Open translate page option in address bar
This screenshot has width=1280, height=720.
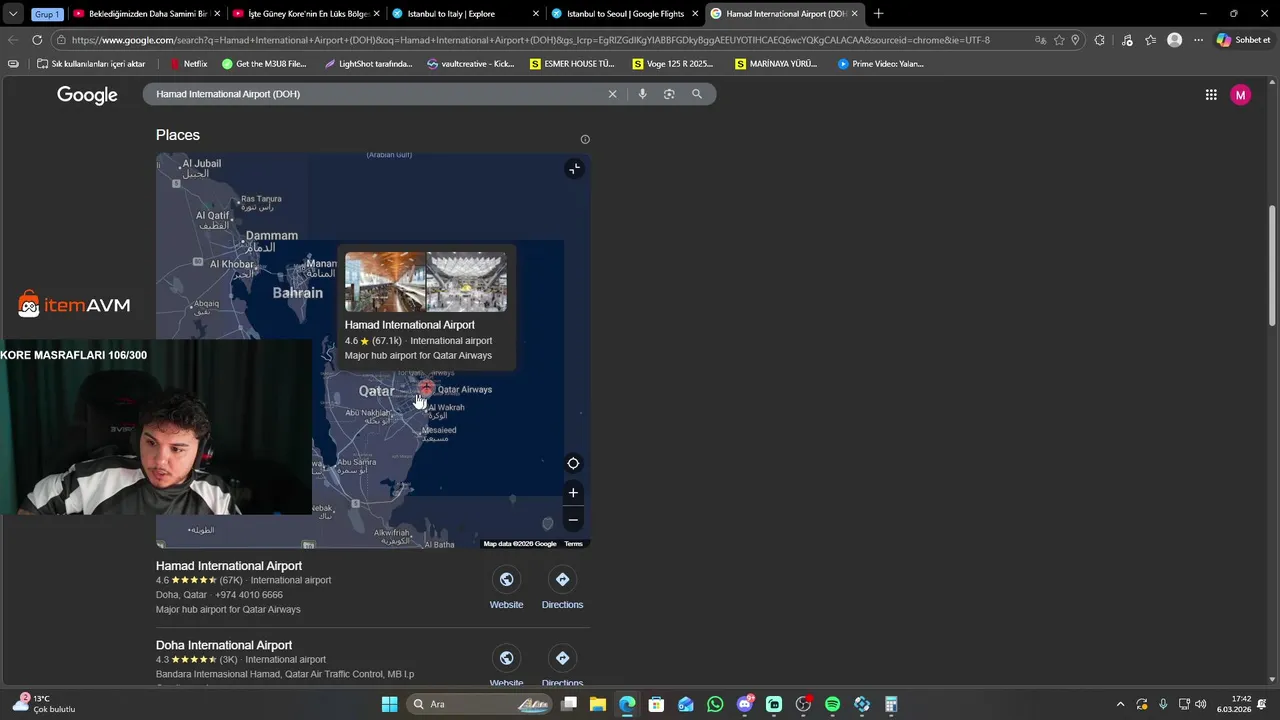click(1041, 40)
